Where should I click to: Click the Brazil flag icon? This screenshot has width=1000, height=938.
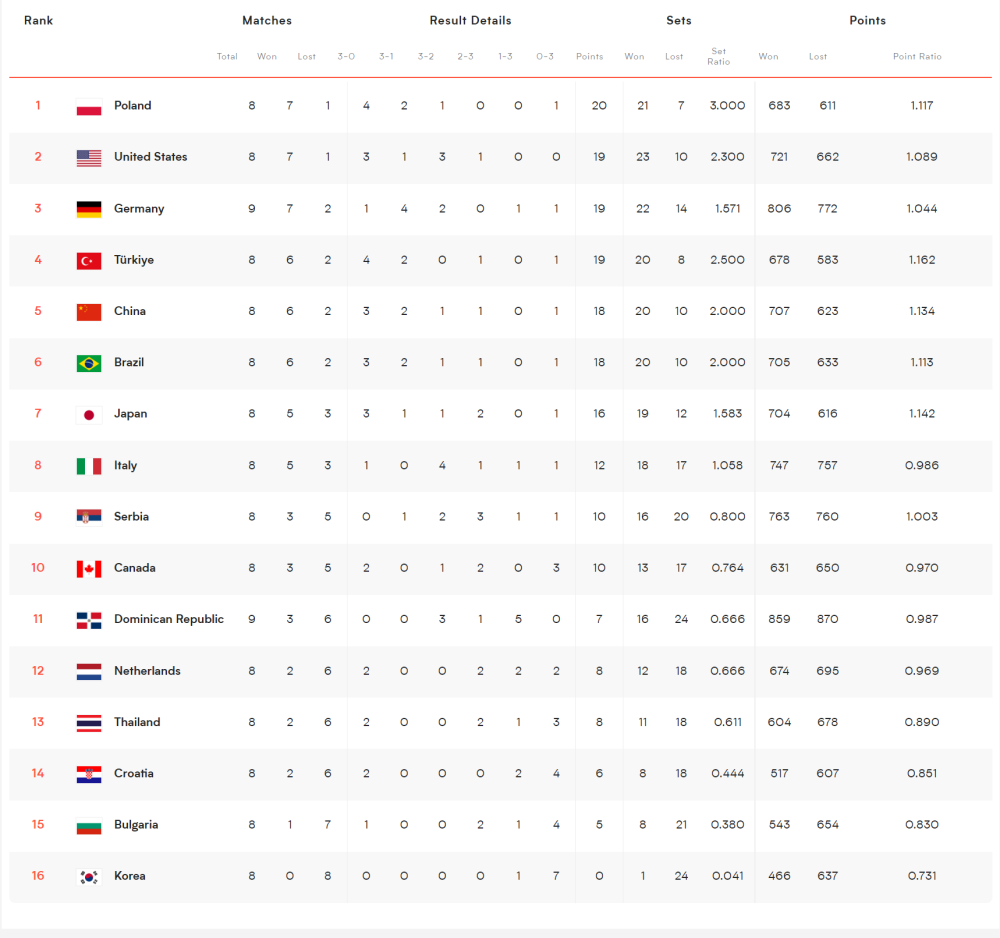(89, 363)
